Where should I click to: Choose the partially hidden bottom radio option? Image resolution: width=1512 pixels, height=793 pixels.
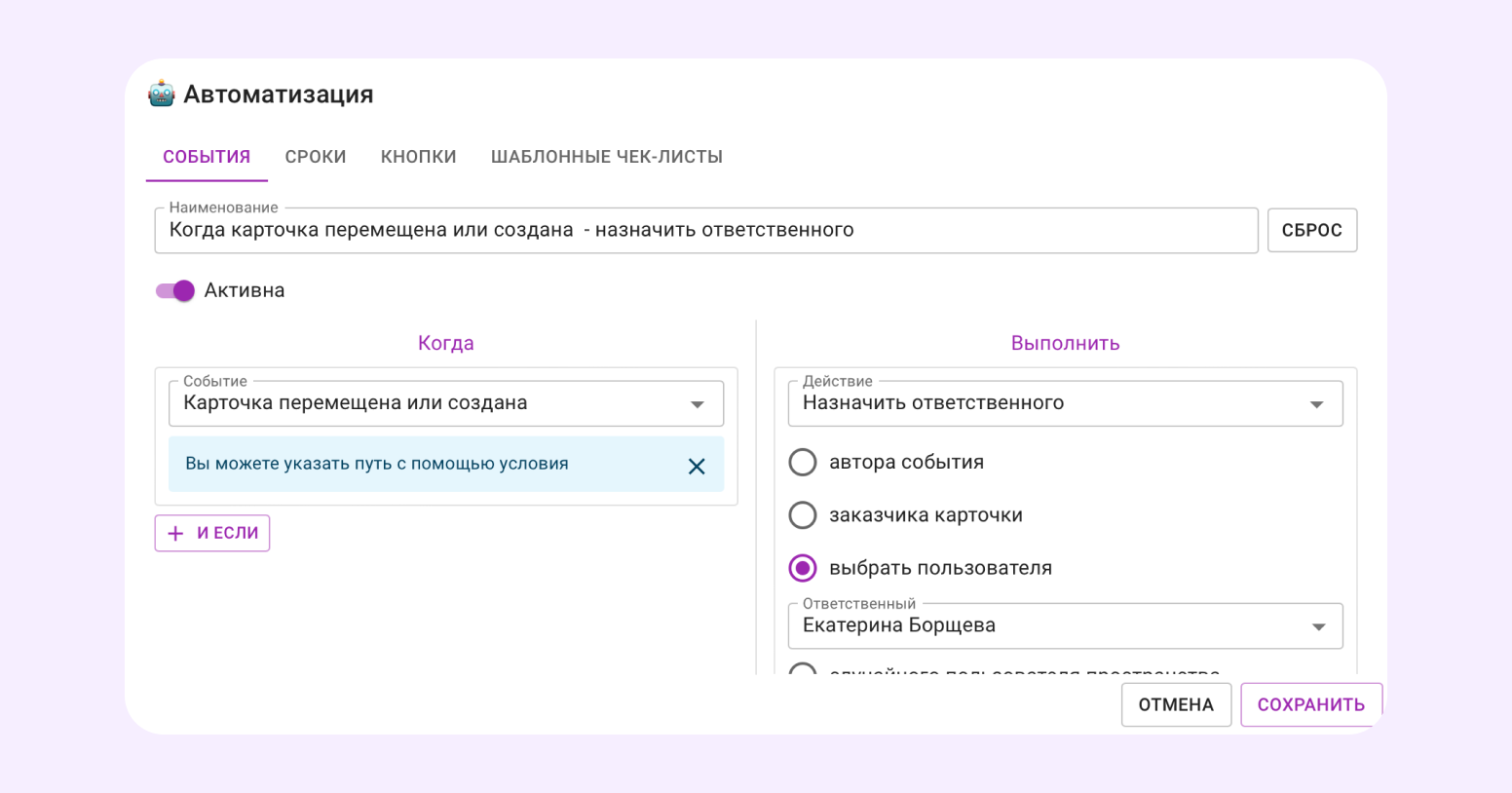pyautogui.click(x=803, y=669)
